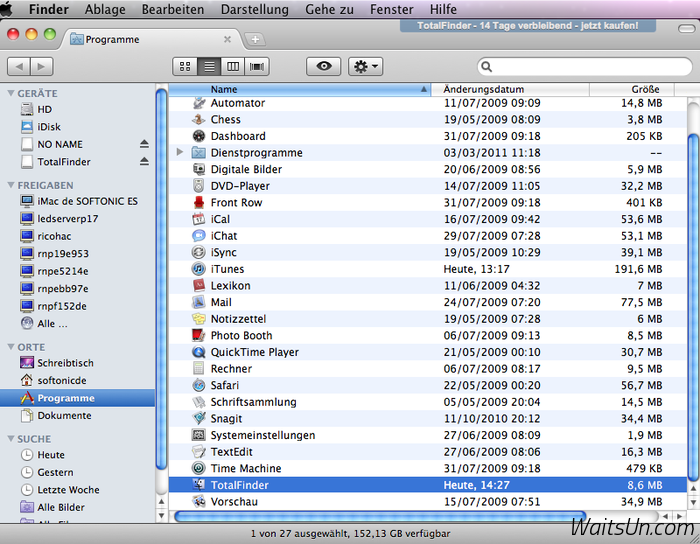This screenshot has width=700, height=544.
Task: Select the Safari application icon
Action: tap(199, 385)
